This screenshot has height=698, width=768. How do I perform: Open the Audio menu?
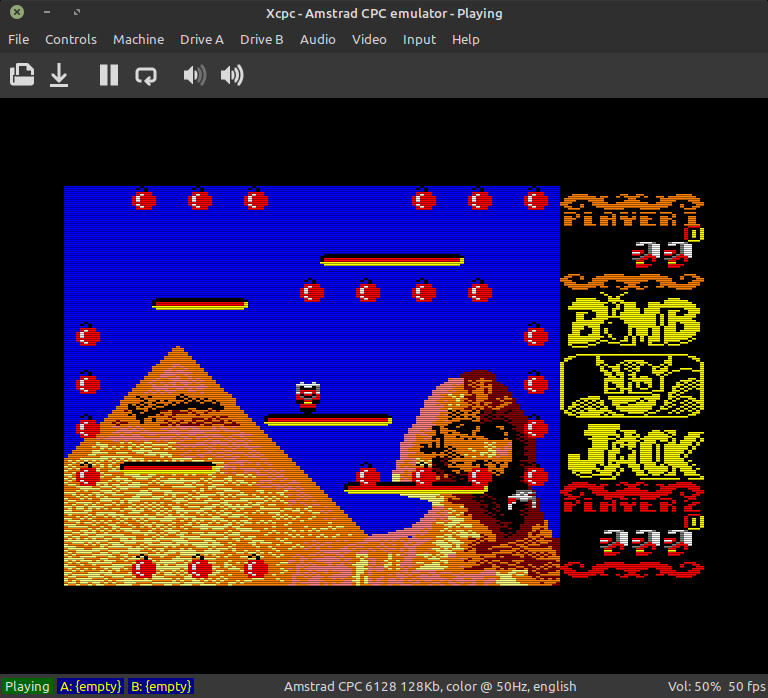coord(318,39)
